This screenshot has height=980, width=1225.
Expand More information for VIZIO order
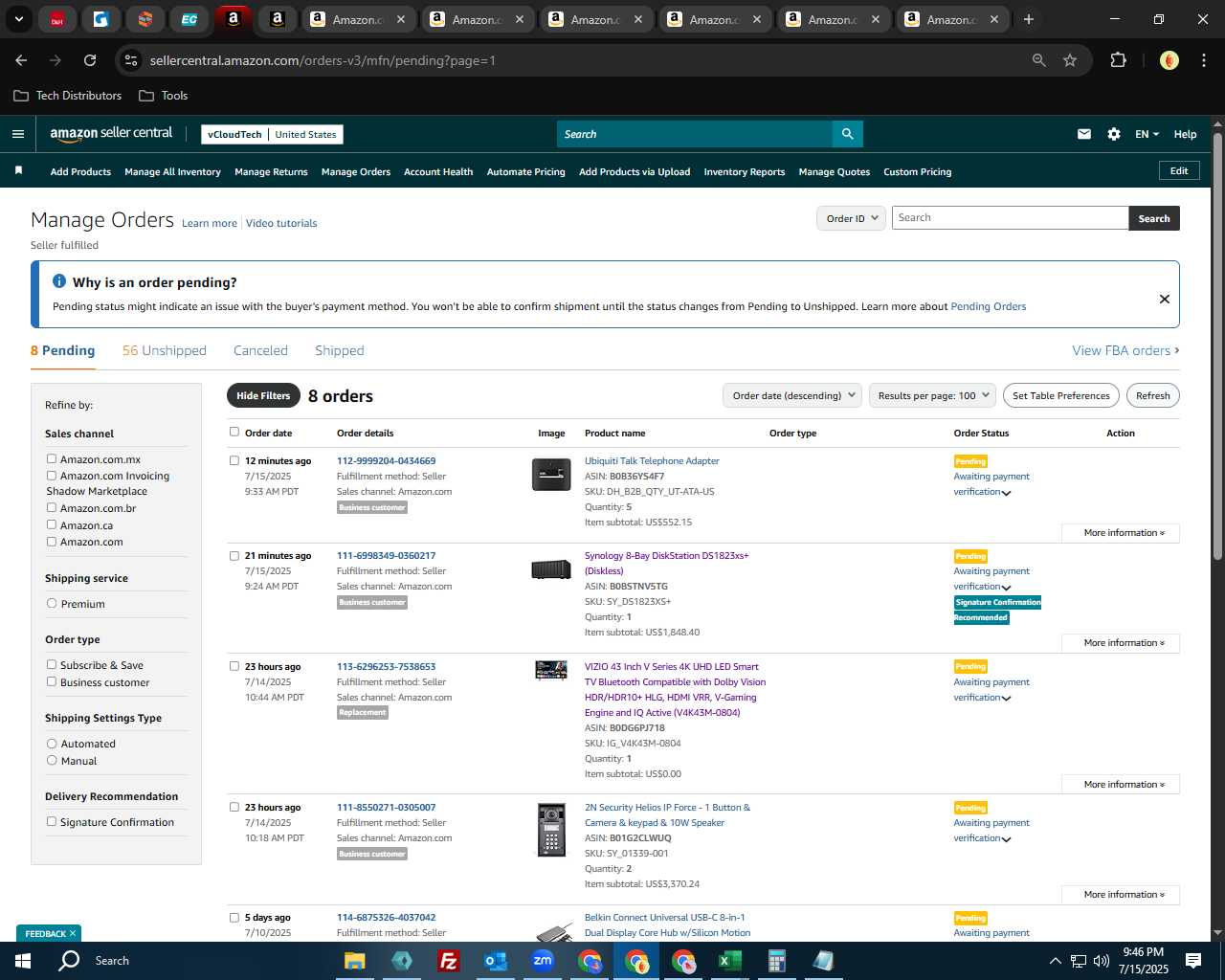click(x=1121, y=785)
